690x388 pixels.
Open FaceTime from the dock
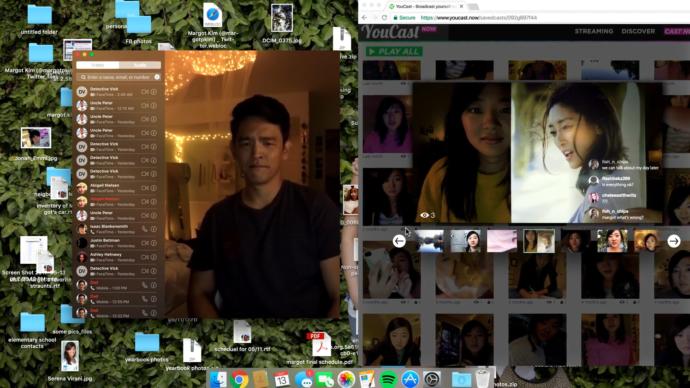coord(325,379)
